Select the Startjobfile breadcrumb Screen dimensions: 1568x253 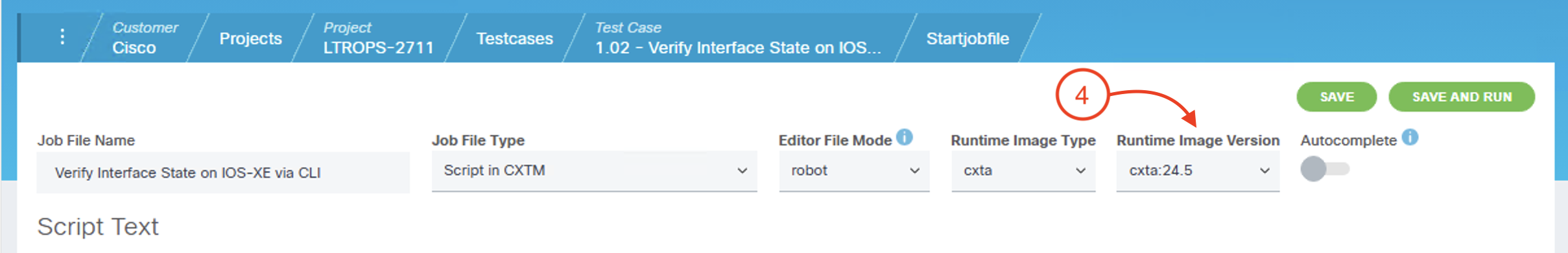coord(968,38)
